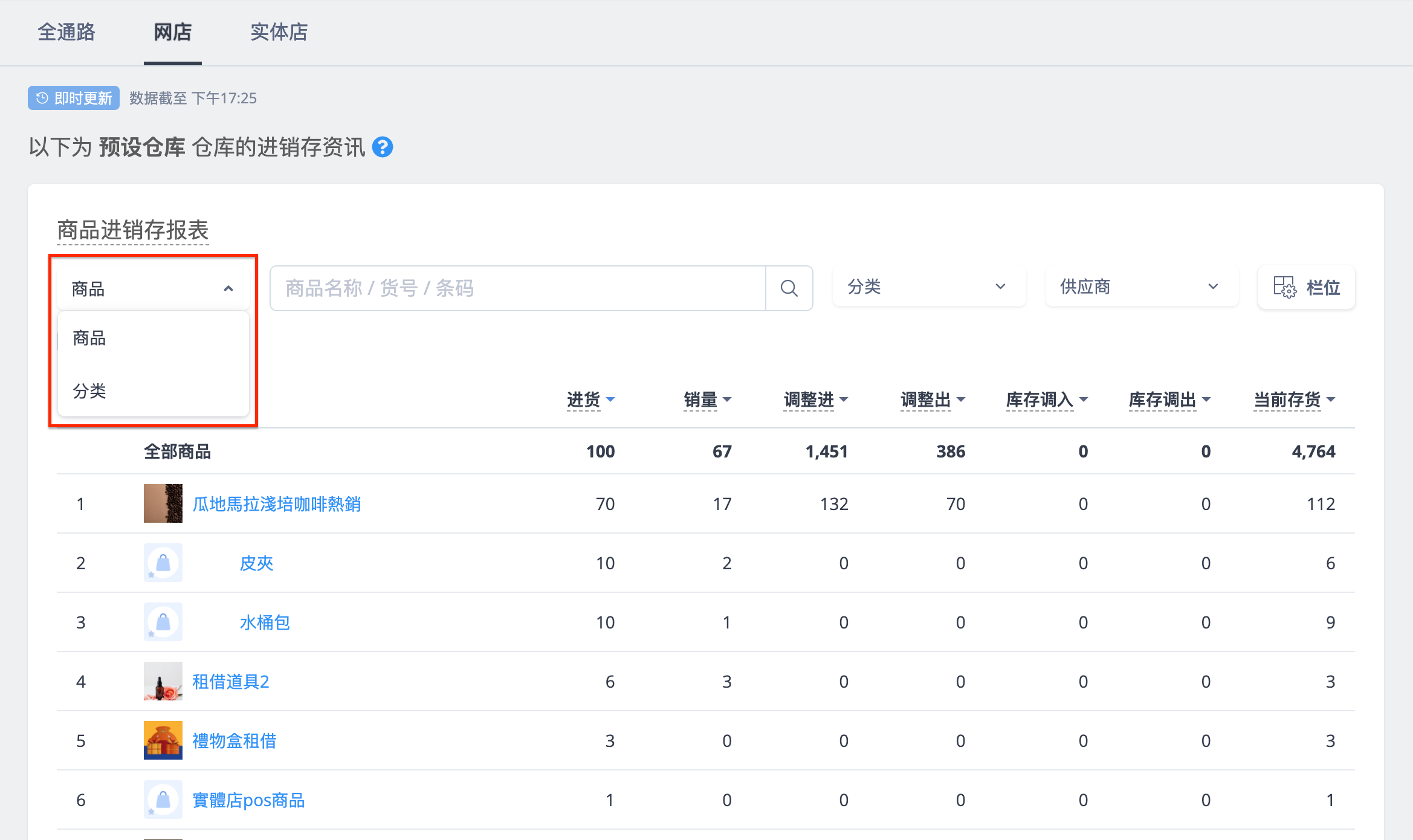Click the 商品名称 / 货号 / 条码 search field
The image size is (1413, 840).
click(518, 288)
